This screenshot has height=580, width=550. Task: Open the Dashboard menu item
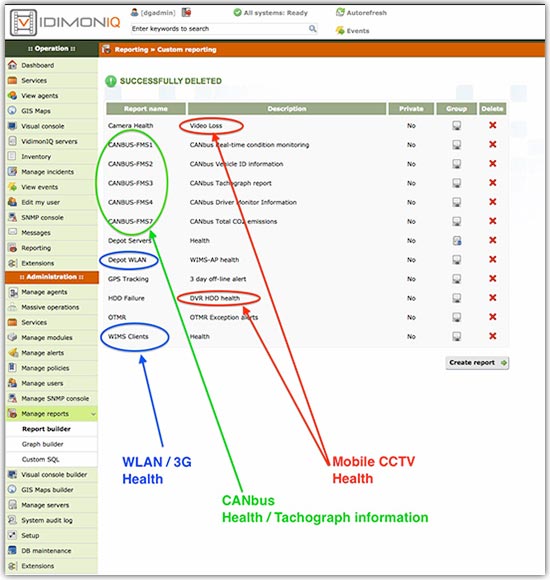[x=37, y=65]
